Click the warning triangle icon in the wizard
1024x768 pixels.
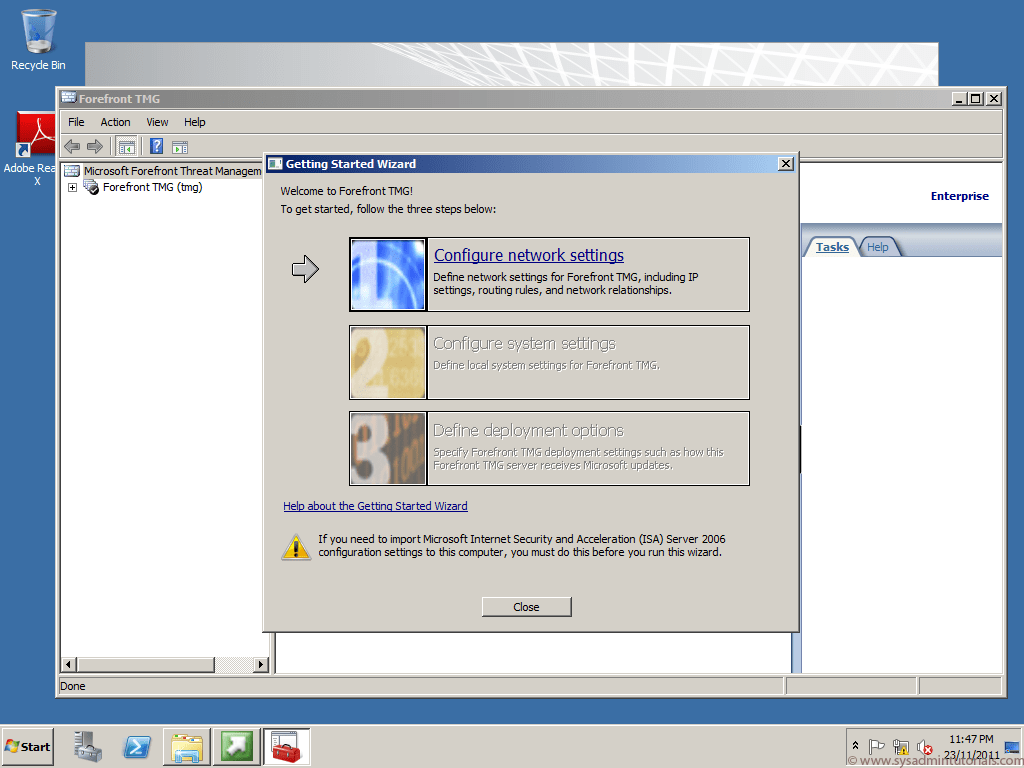pyautogui.click(x=296, y=547)
